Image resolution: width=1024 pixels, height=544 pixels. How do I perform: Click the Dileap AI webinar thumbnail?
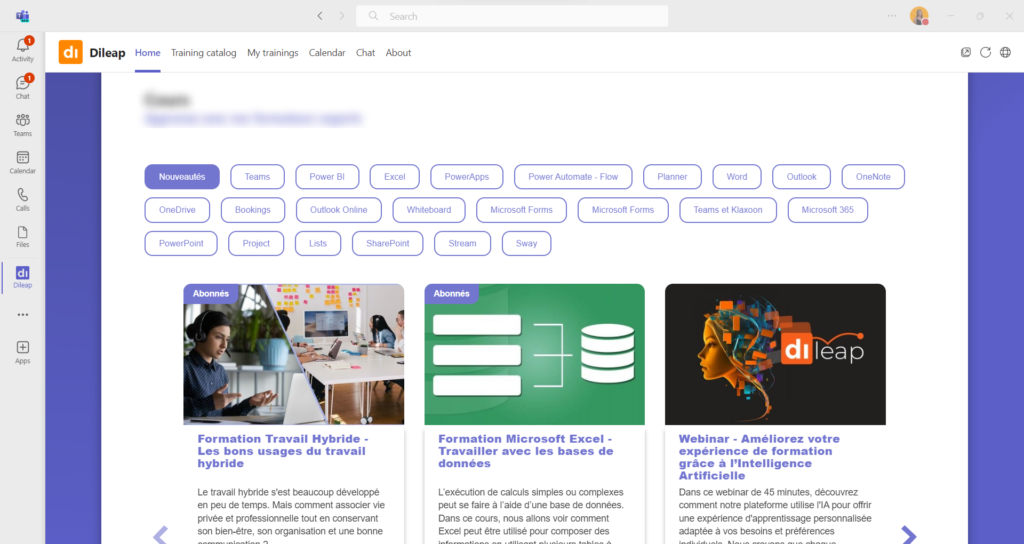[775, 355]
